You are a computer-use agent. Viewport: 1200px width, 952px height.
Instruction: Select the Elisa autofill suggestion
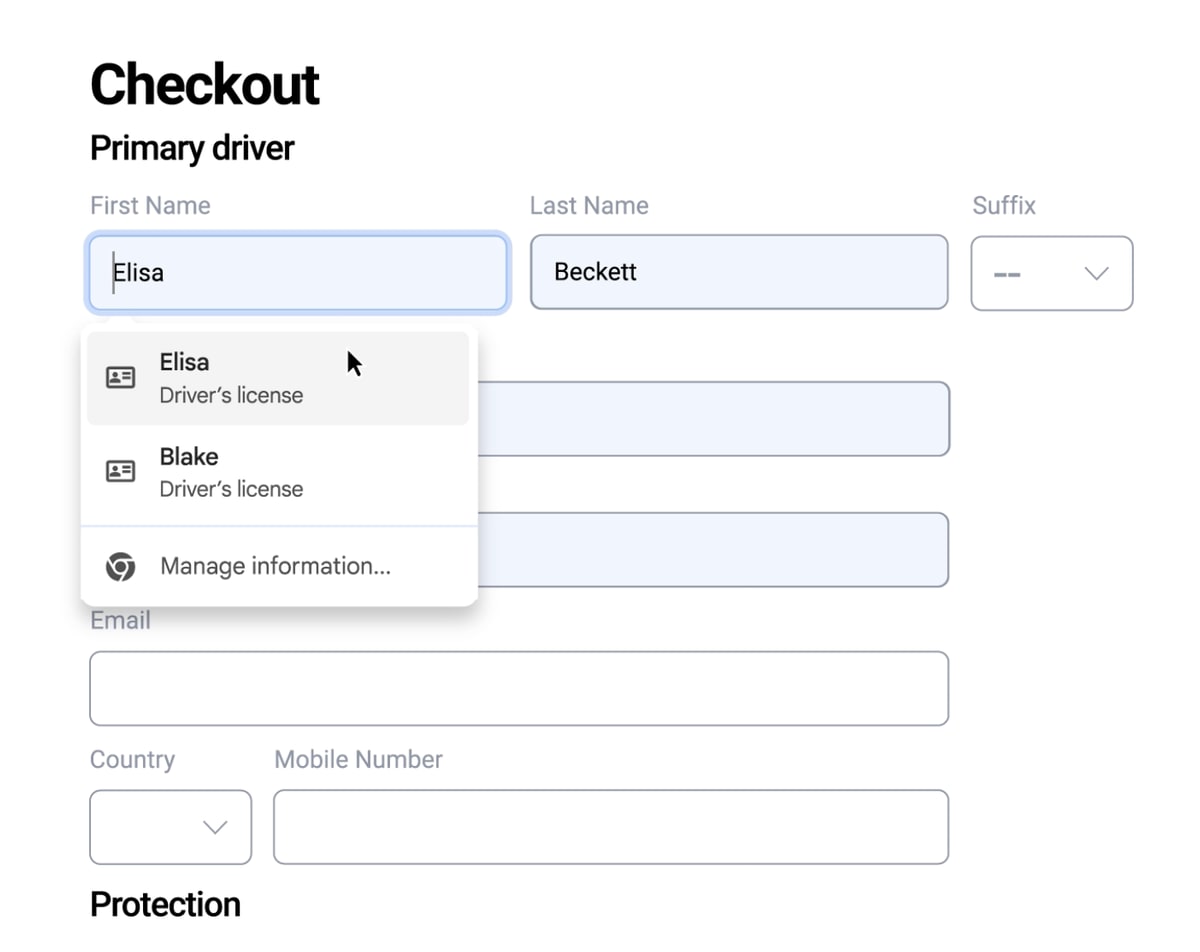click(277, 378)
